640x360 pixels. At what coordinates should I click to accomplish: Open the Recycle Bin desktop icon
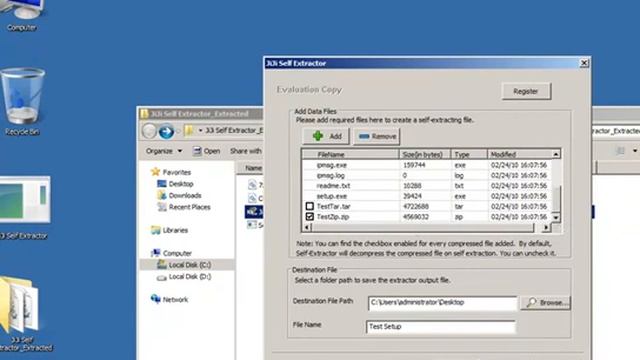(x=22, y=101)
